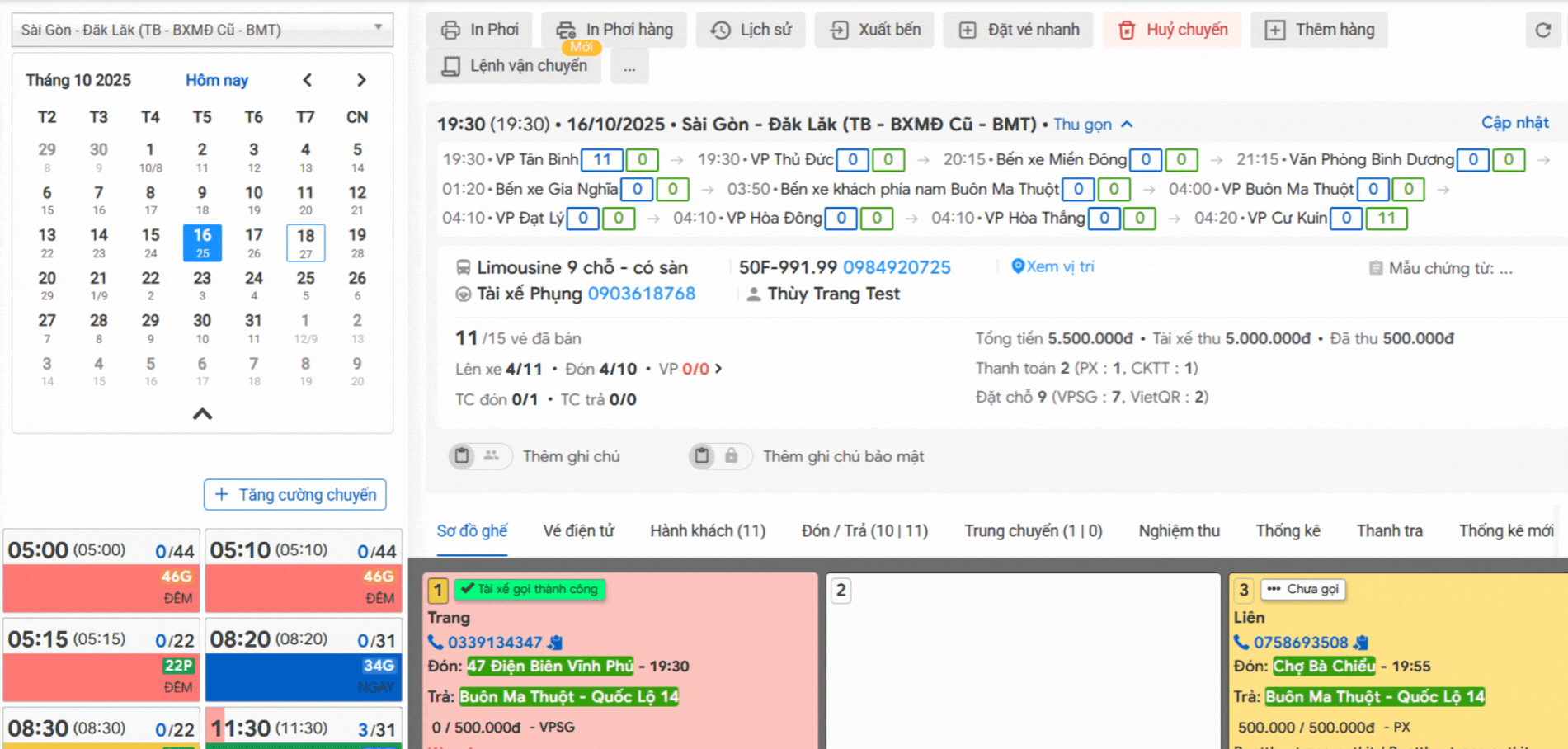Select date 18 in the calendar
1568x749 pixels.
coord(305,243)
